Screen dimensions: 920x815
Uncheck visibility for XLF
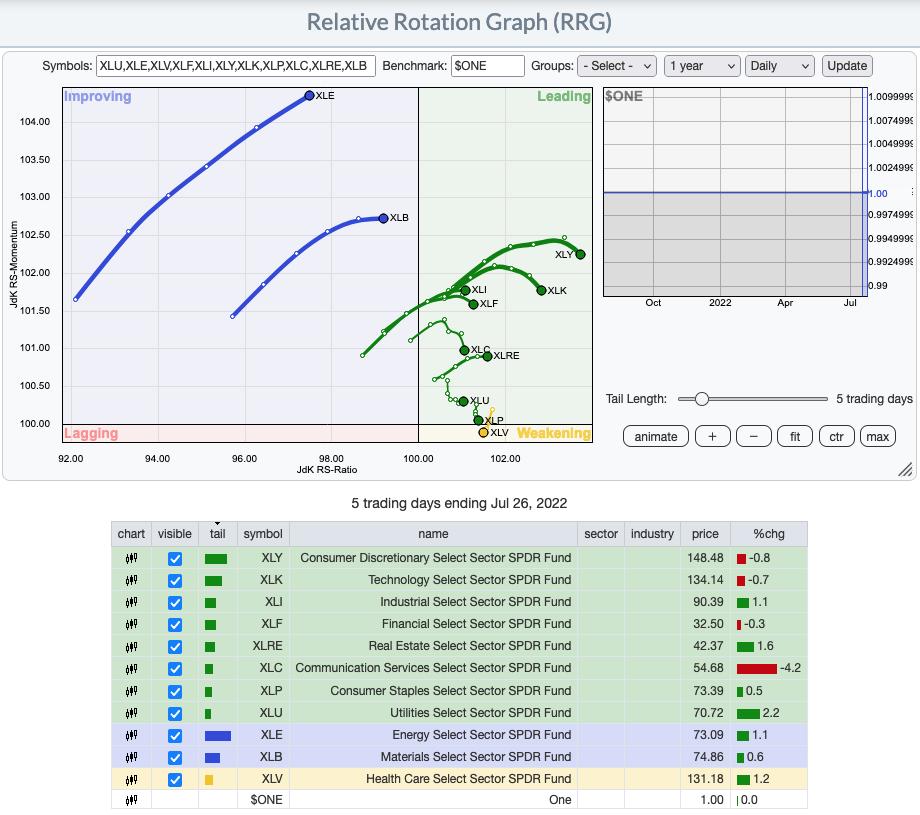coord(175,625)
